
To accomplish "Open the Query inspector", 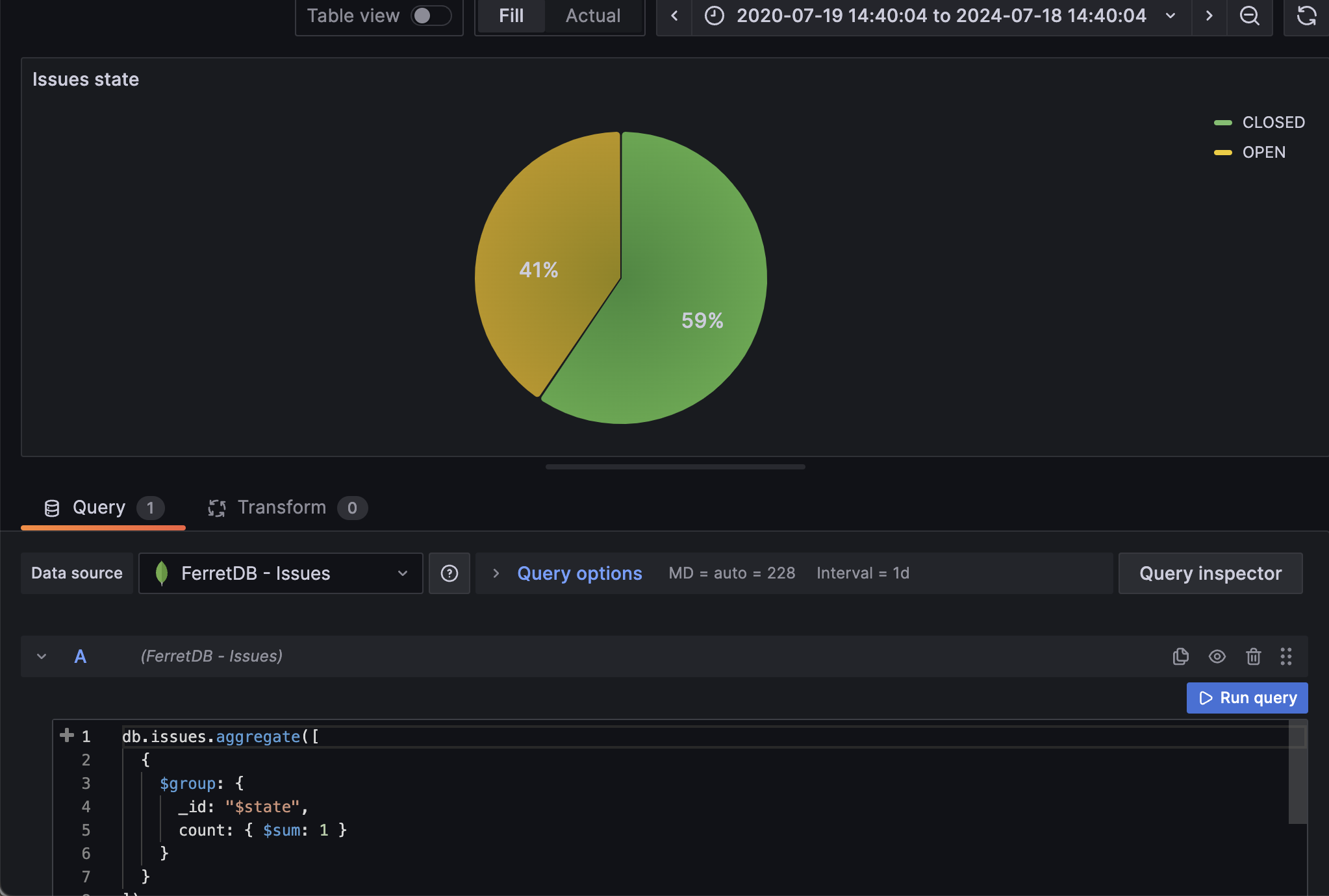I will click(x=1209, y=573).
